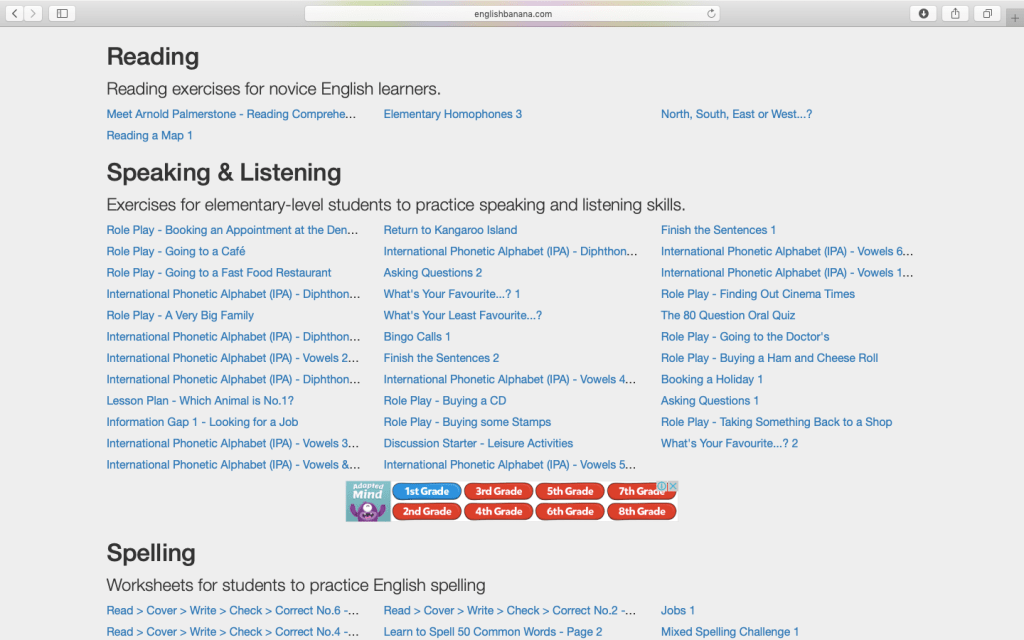Open The 80 Question Oral Quiz
This screenshot has width=1024, height=640.
click(728, 315)
